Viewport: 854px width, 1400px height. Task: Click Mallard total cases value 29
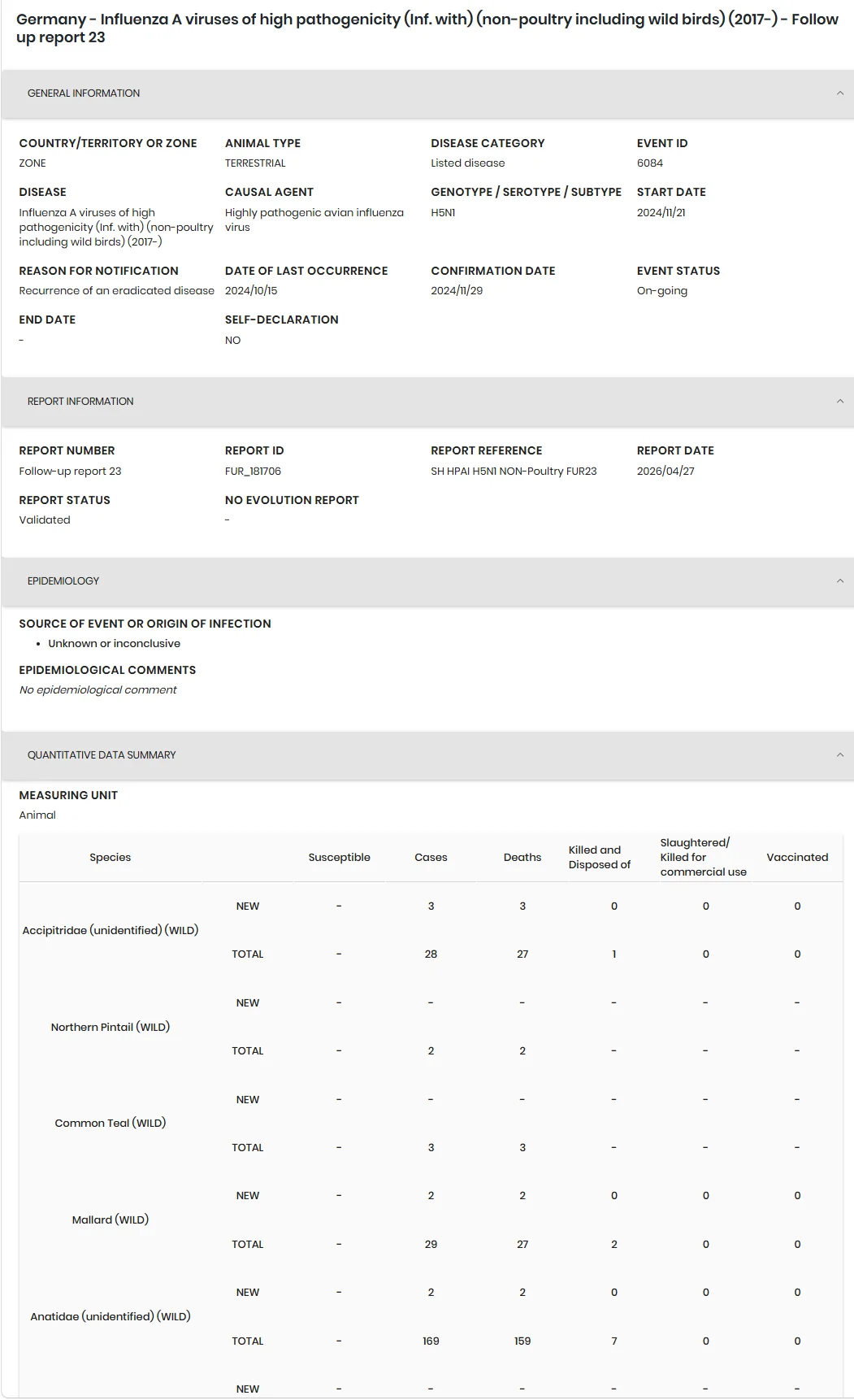(431, 1245)
